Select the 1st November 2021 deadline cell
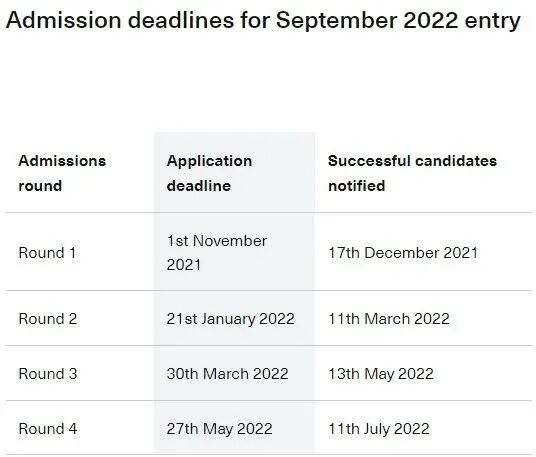Screen dimensions: 536x457 [x=217, y=253]
